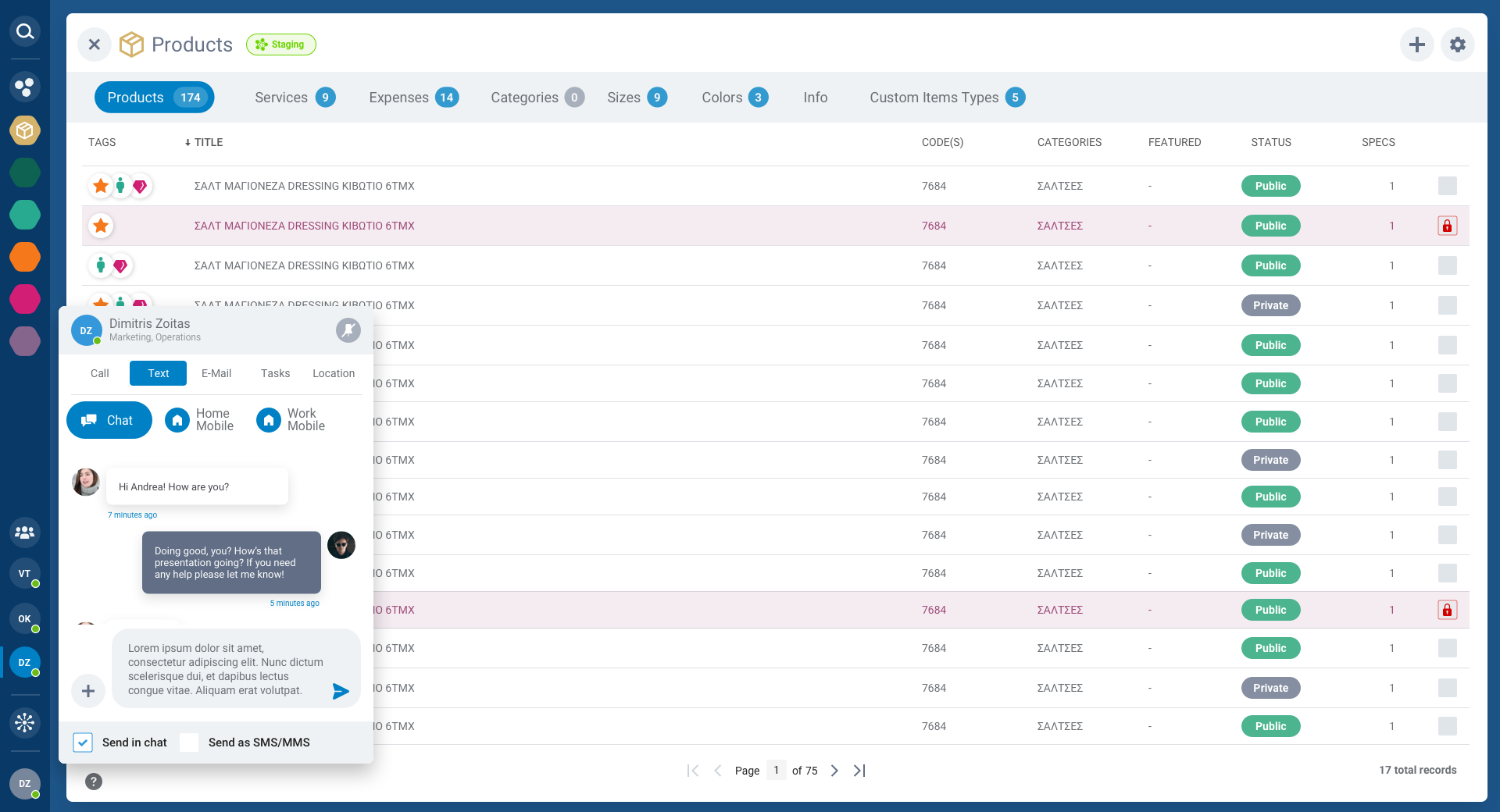Jump to the last page of results
Image resolution: width=1500 pixels, height=812 pixels.
pyautogui.click(x=859, y=771)
